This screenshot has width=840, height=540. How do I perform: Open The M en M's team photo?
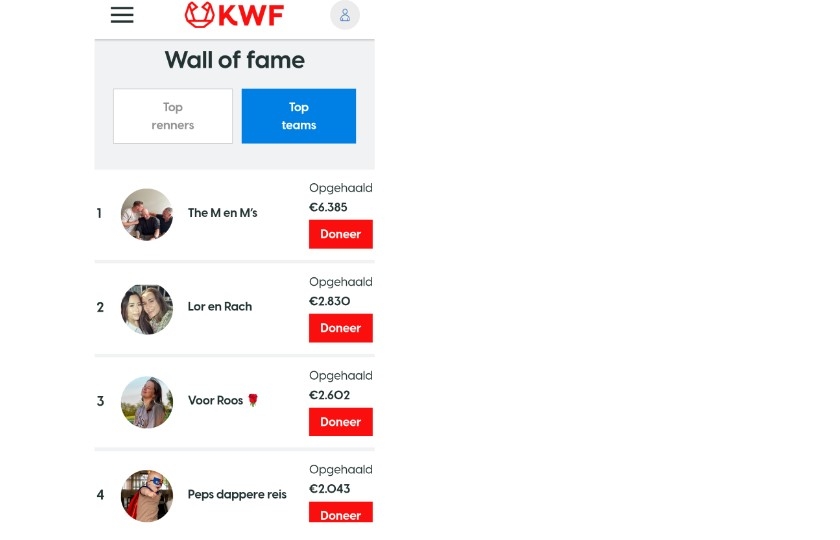(x=147, y=214)
